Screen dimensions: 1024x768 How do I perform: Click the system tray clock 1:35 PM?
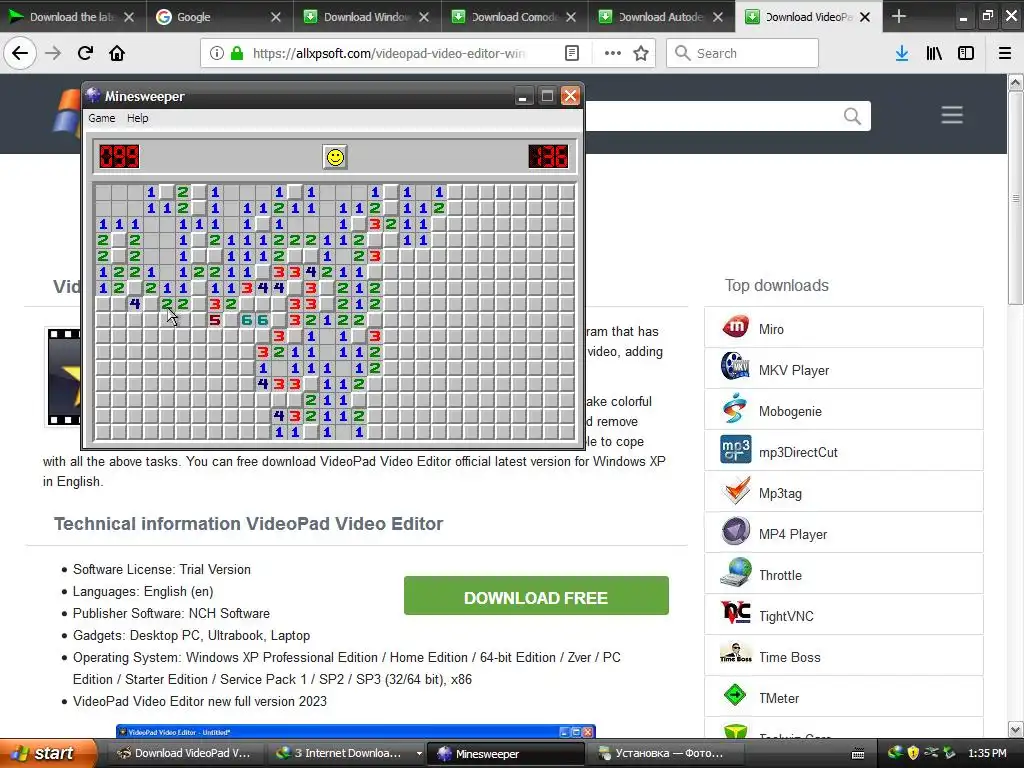pos(987,753)
